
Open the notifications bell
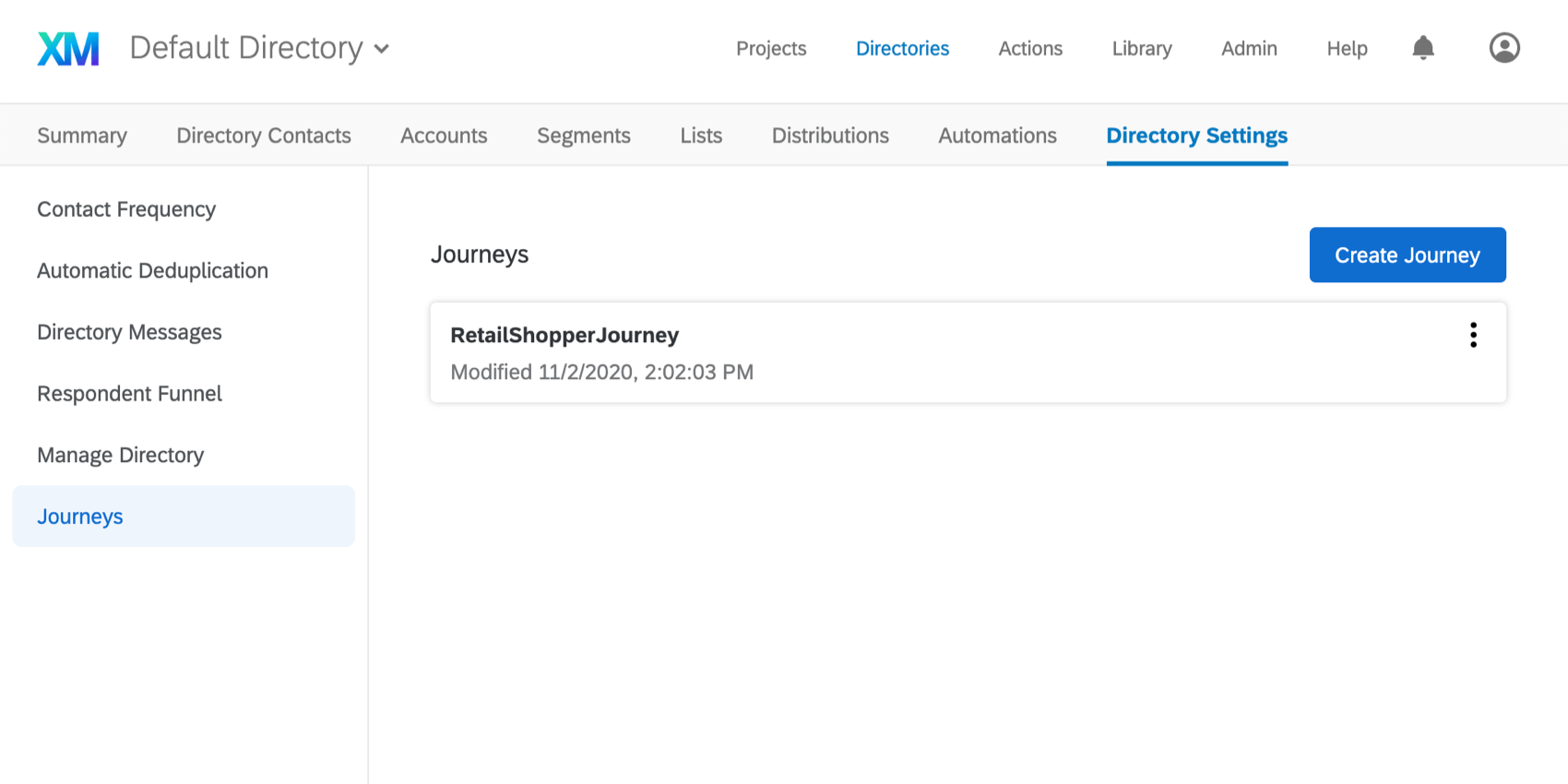click(1423, 48)
